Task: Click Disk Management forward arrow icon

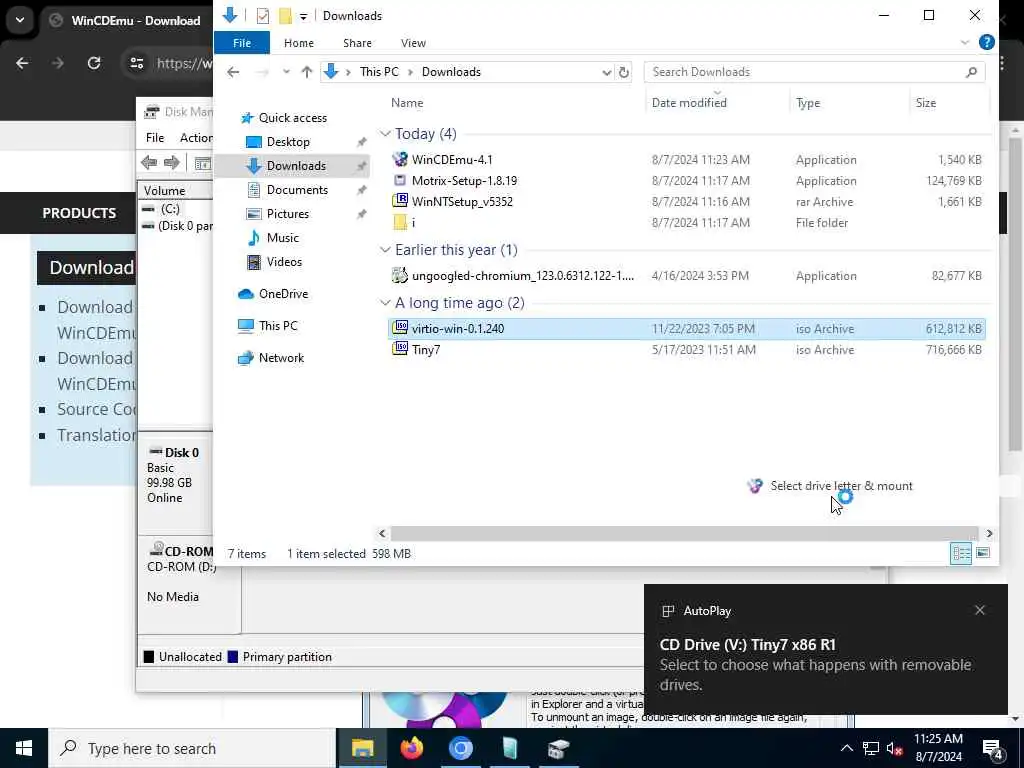Action: 172,163
